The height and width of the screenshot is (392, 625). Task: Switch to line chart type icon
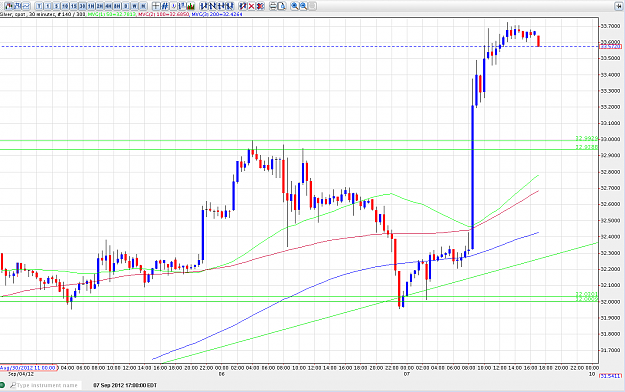[26, 6]
